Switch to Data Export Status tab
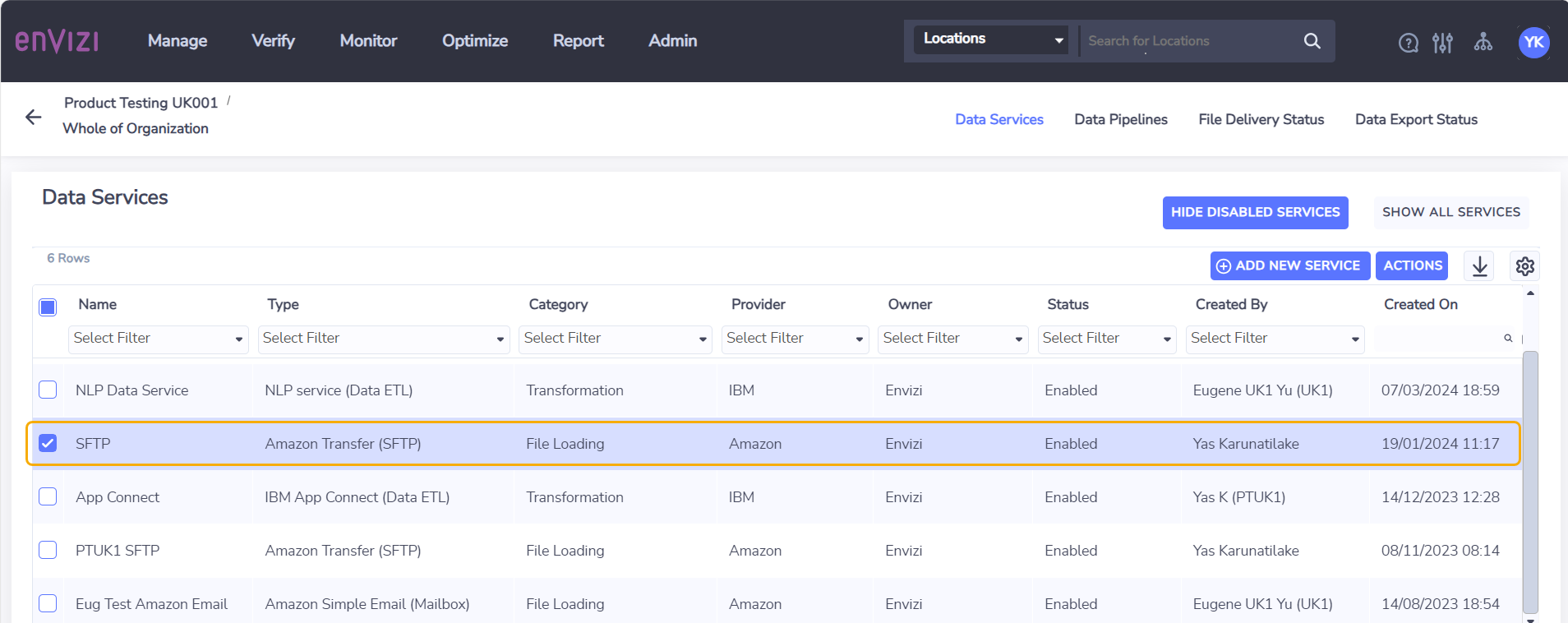Viewport: 1568px width, 623px height. (x=1416, y=120)
